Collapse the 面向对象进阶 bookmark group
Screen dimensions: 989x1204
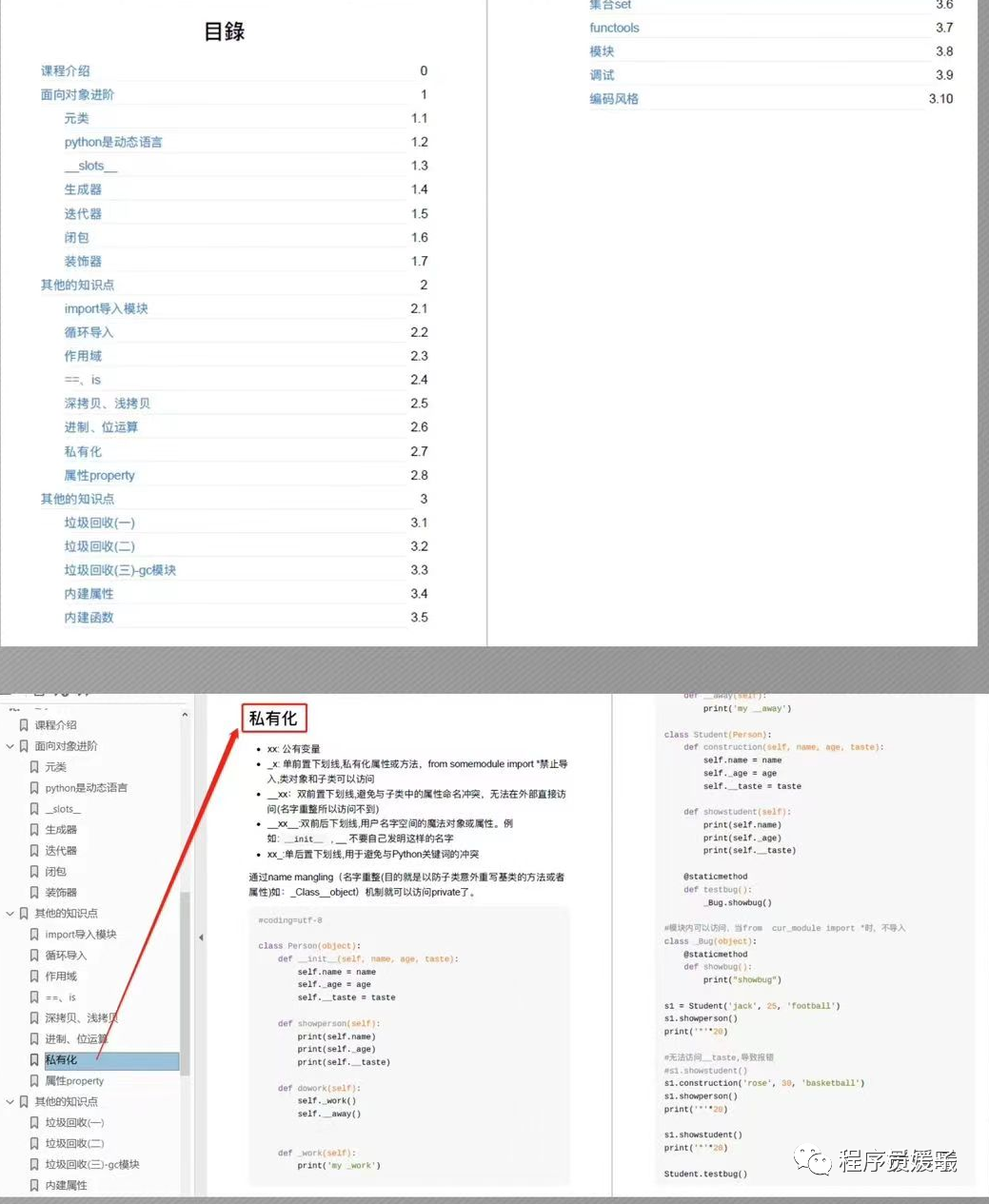[10, 746]
